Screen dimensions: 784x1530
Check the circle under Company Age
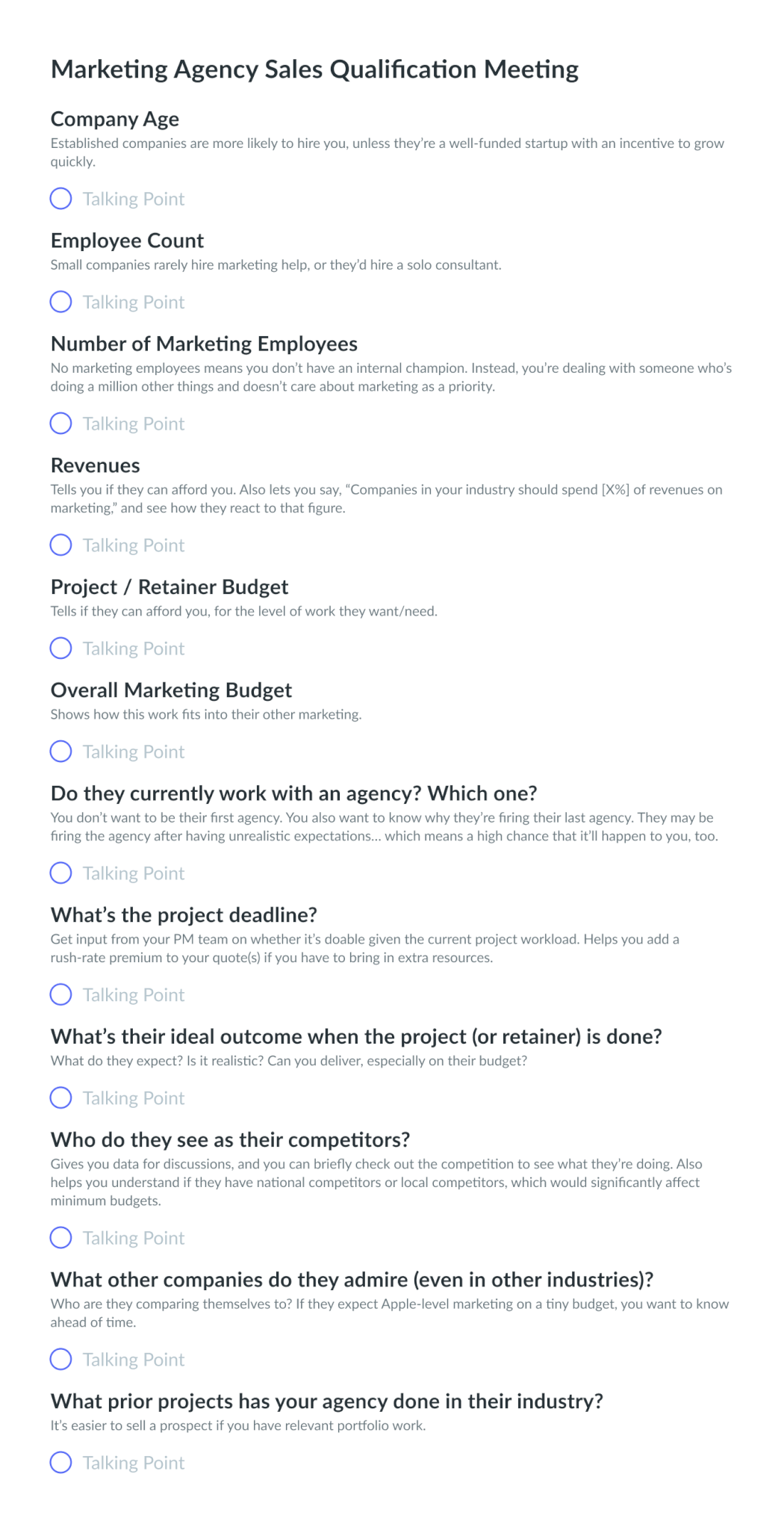click(60, 199)
